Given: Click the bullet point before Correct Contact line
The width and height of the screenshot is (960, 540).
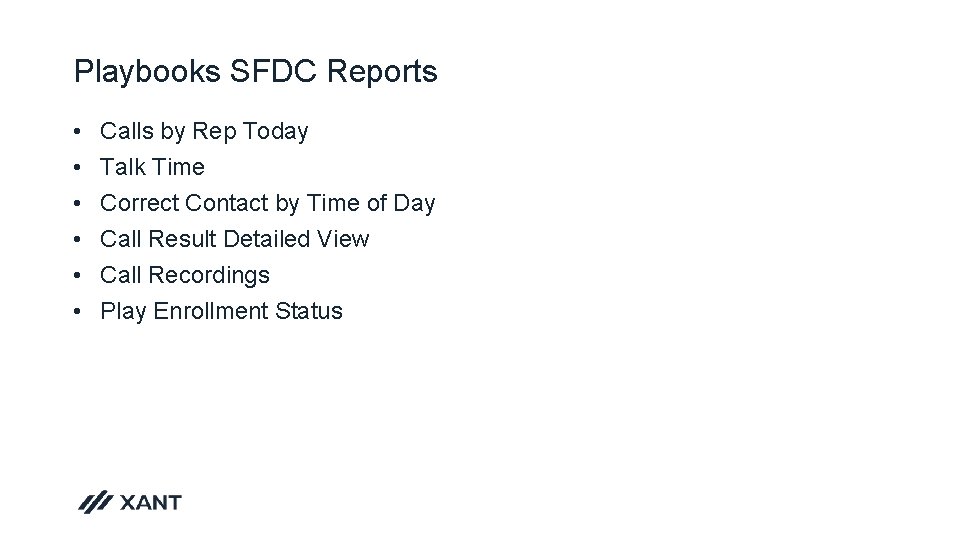Looking at the screenshot, I should tap(77, 203).
